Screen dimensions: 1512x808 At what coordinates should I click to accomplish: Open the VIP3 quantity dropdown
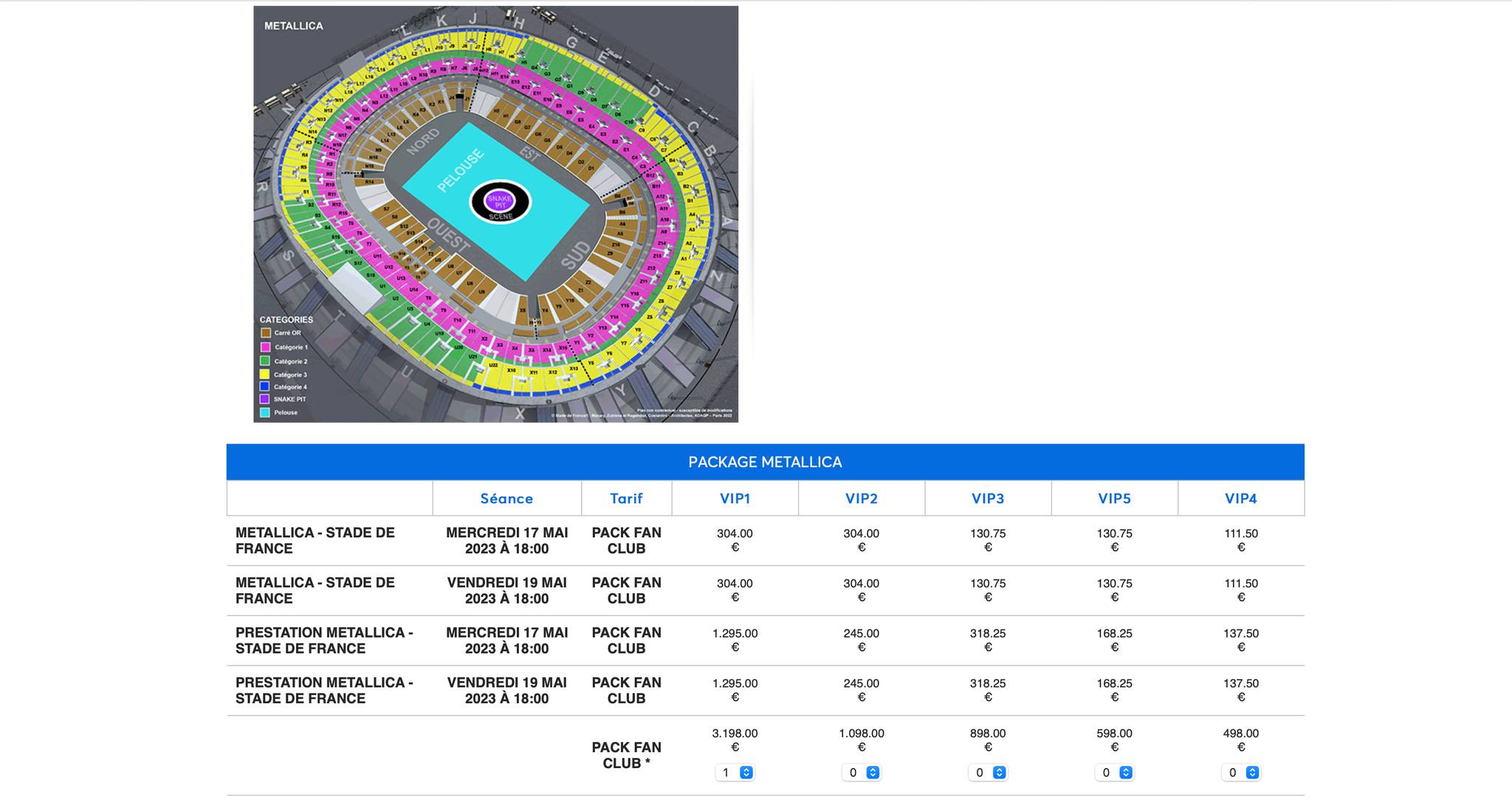[988, 773]
